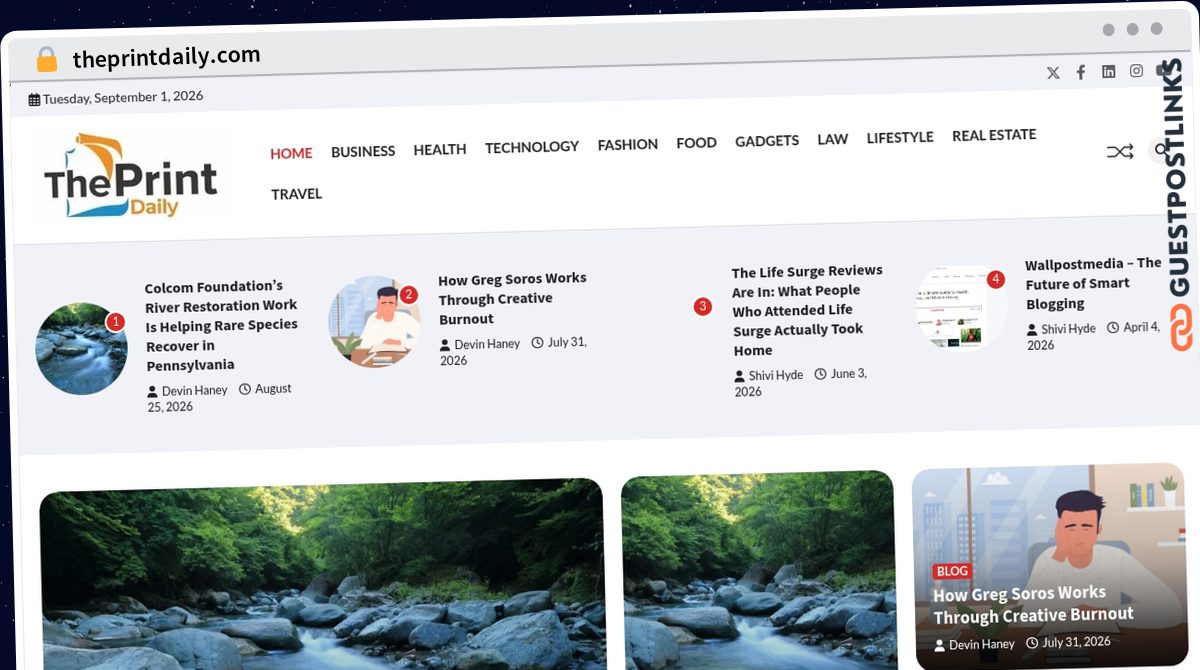Open trending headline 'How Greg Soros Works Through Creative Burnout'
1200x670 pixels.
[512, 298]
